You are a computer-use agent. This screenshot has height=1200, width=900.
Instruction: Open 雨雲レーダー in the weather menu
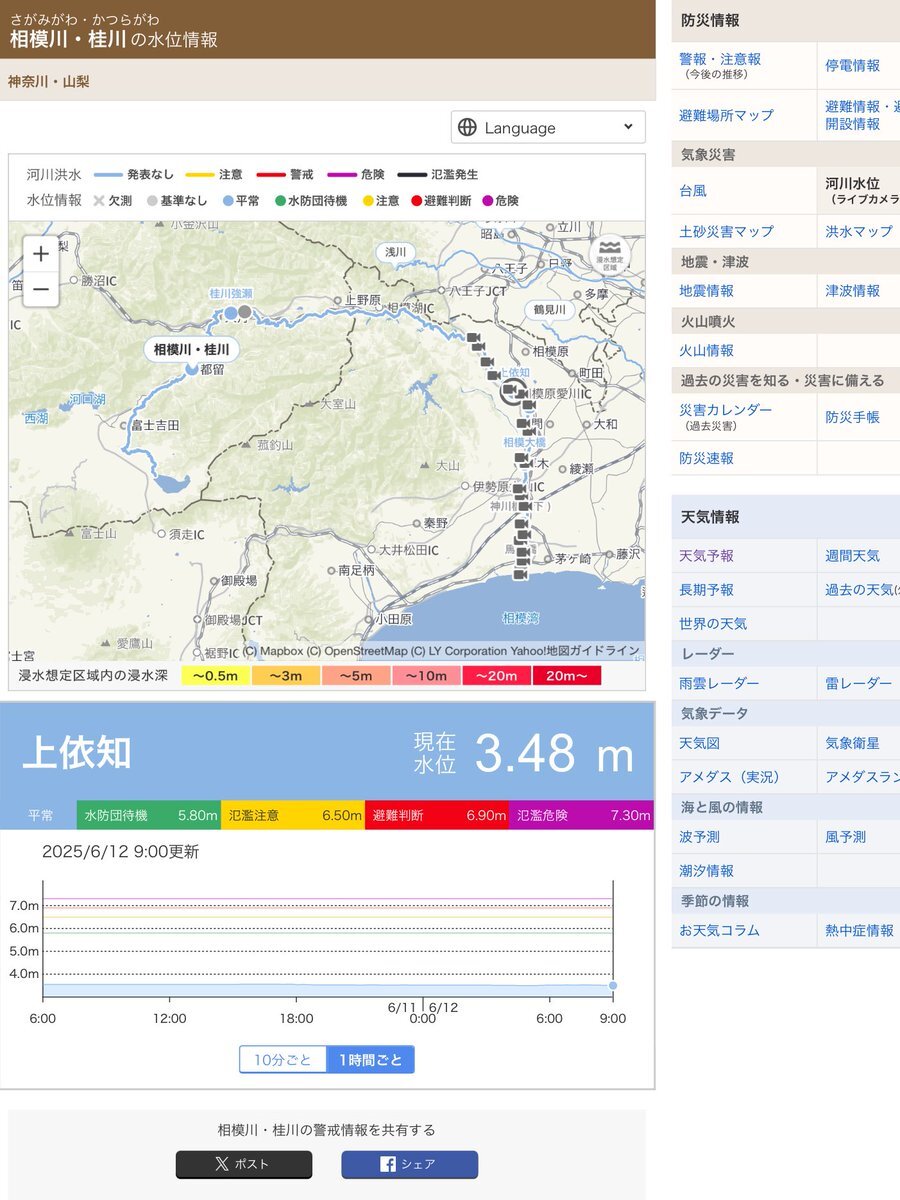point(719,683)
